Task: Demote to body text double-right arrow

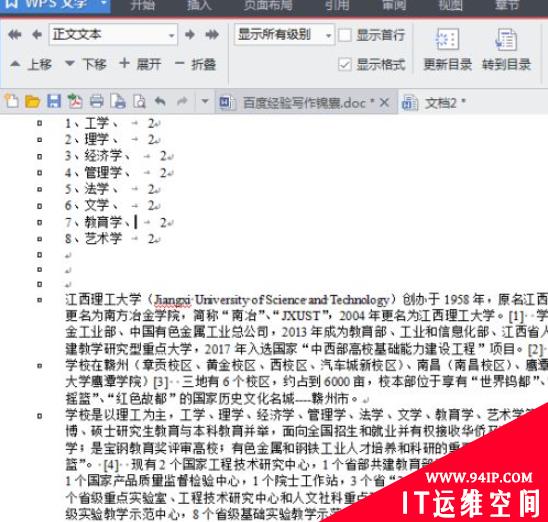Action: (x=212, y=35)
